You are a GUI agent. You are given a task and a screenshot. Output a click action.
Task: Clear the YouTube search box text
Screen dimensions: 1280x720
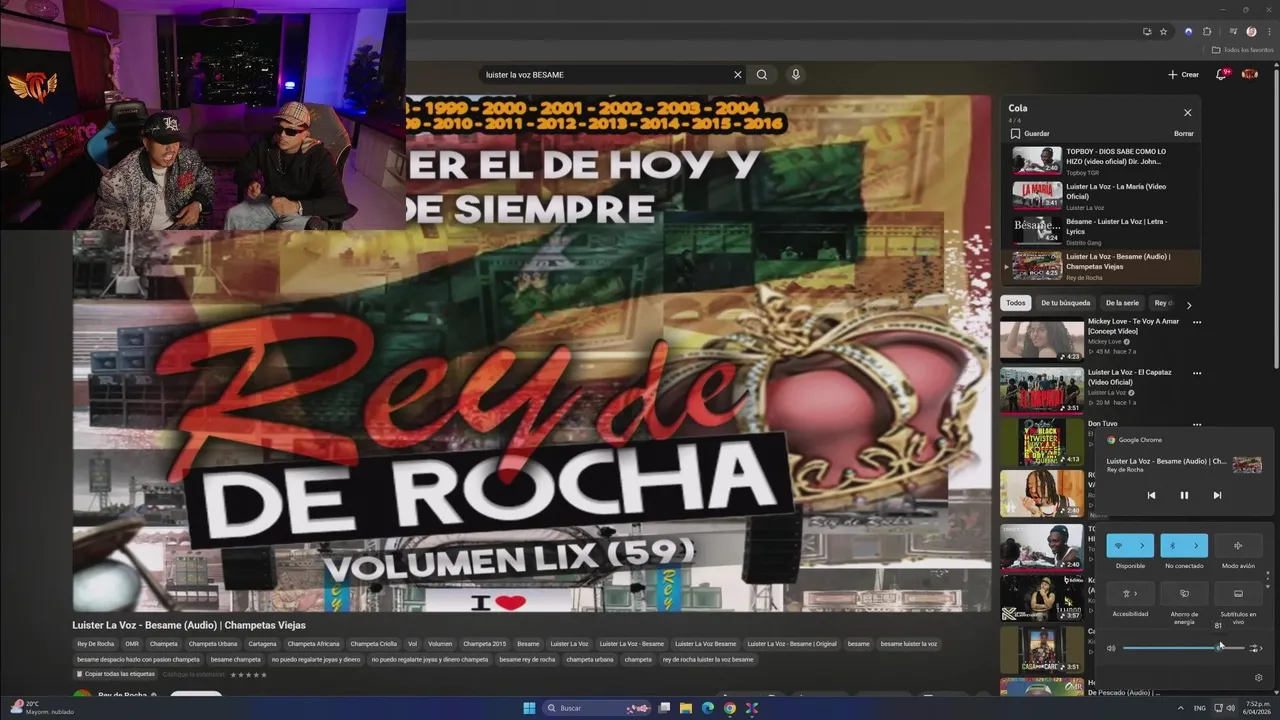pos(738,75)
